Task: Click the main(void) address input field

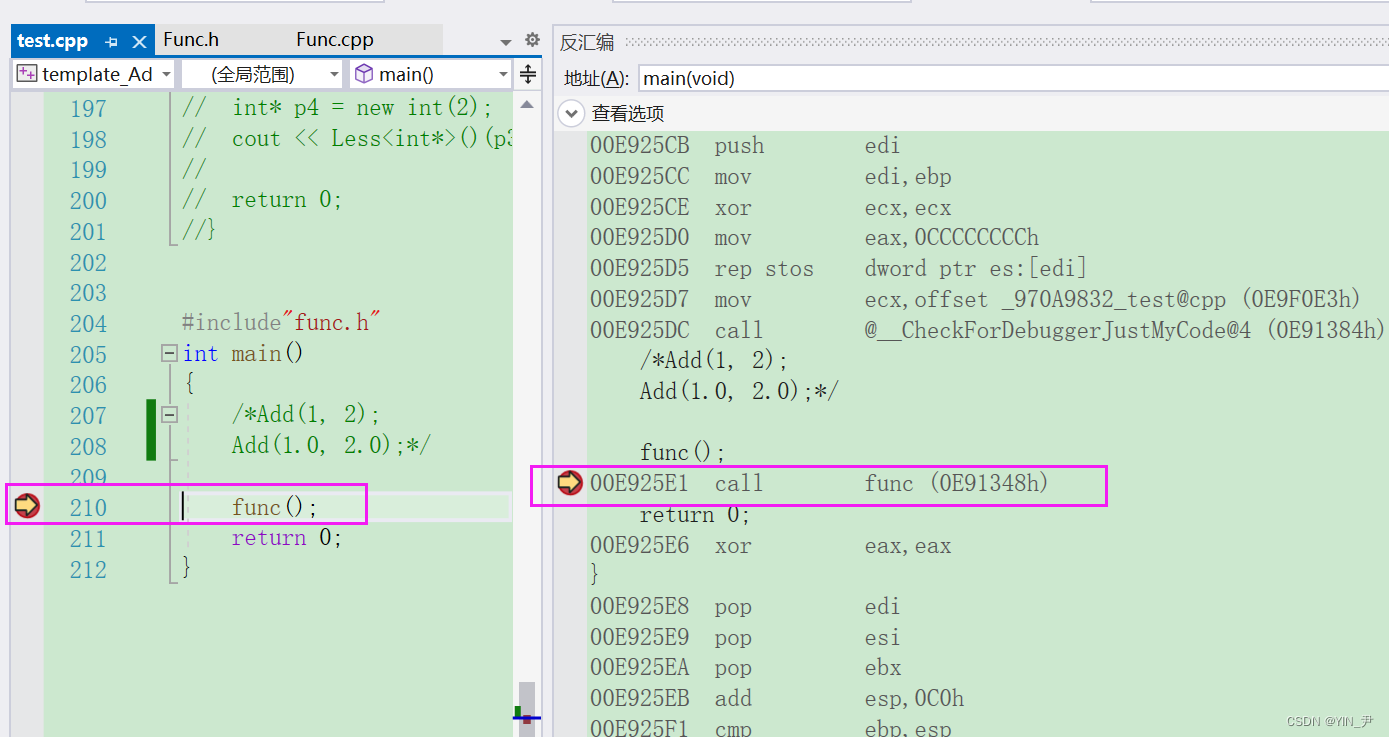Action: [1013, 78]
